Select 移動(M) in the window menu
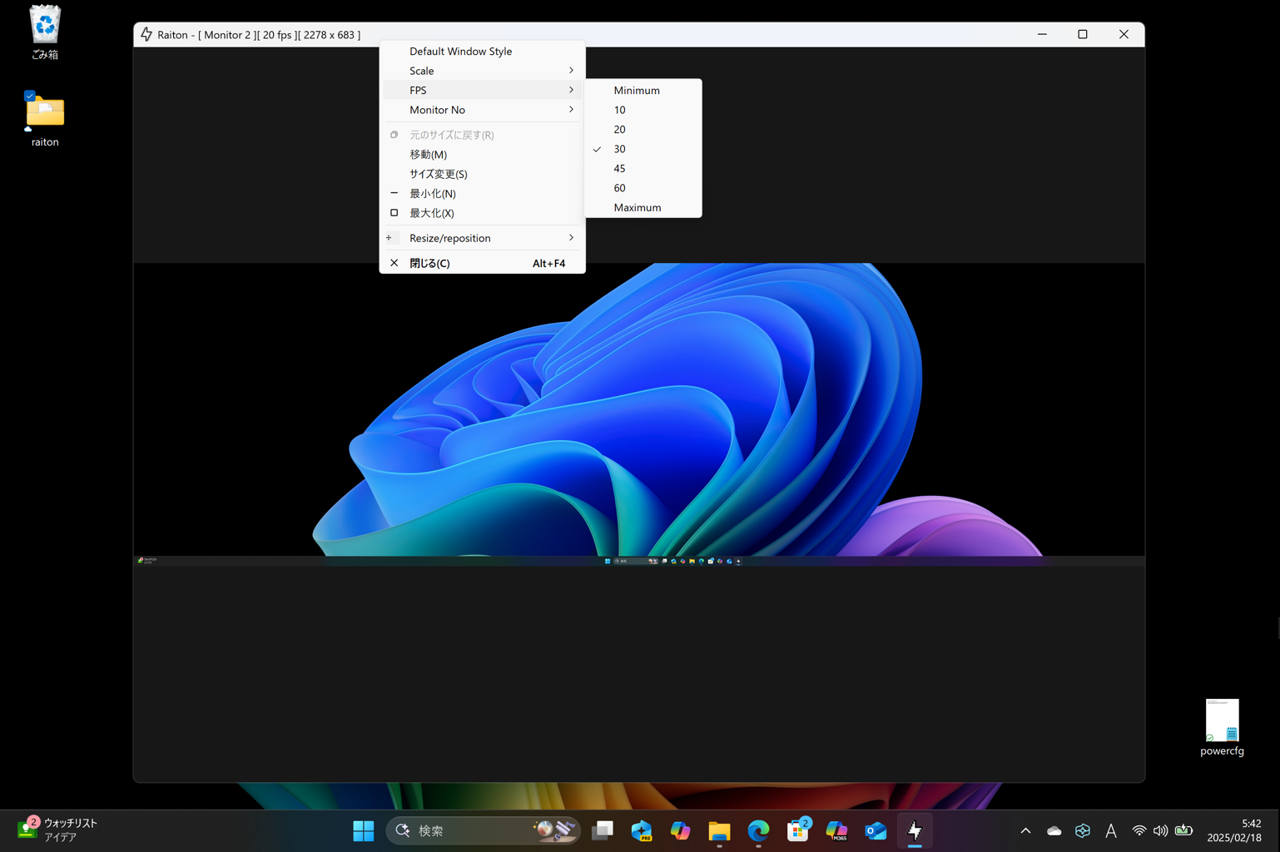The width and height of the screenshot is (1280, 852). pyautogui.click(x=482, y=154)
